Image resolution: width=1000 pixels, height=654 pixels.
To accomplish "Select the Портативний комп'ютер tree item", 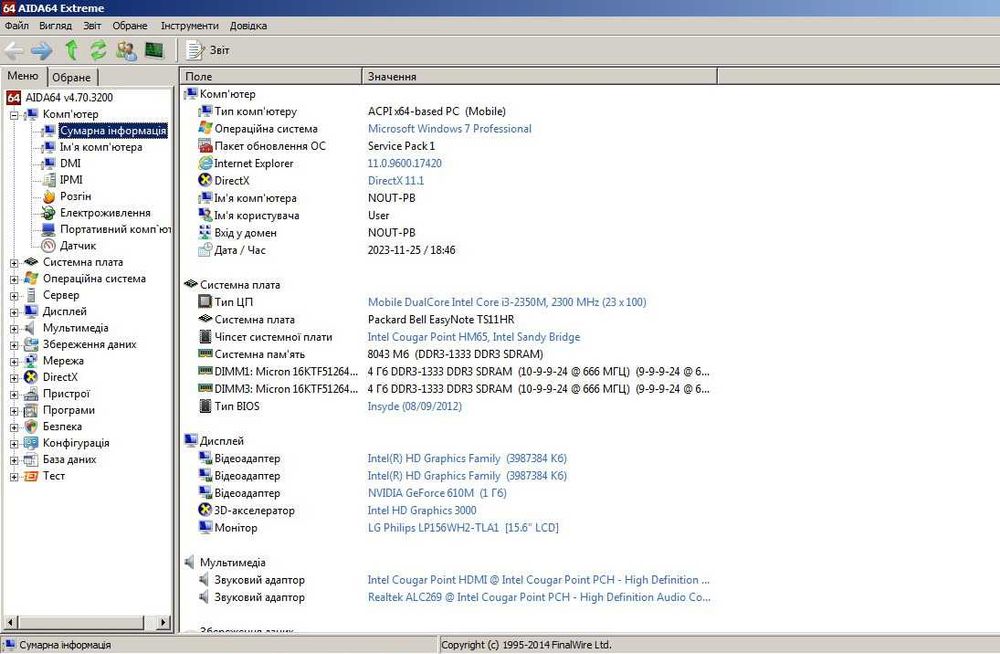I will coord(115,229).
